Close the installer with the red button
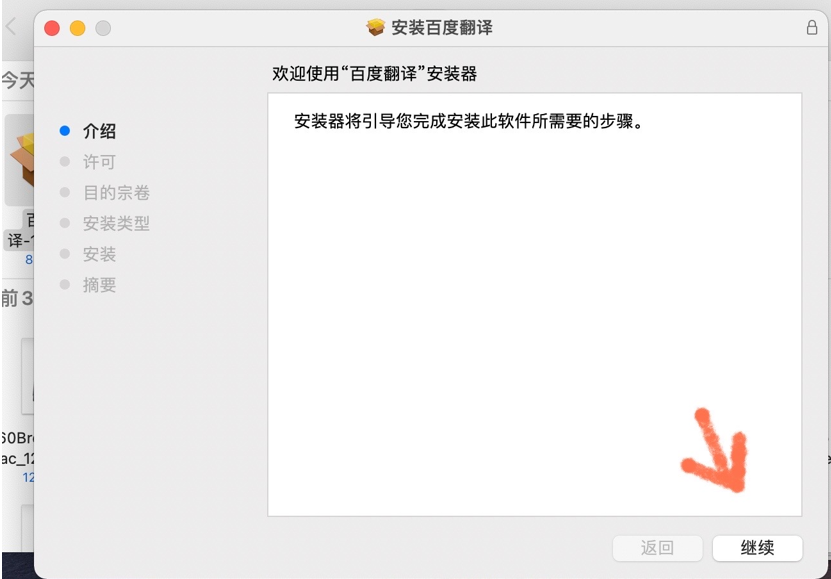Screen dimensions: 831x579 point(52,28)
